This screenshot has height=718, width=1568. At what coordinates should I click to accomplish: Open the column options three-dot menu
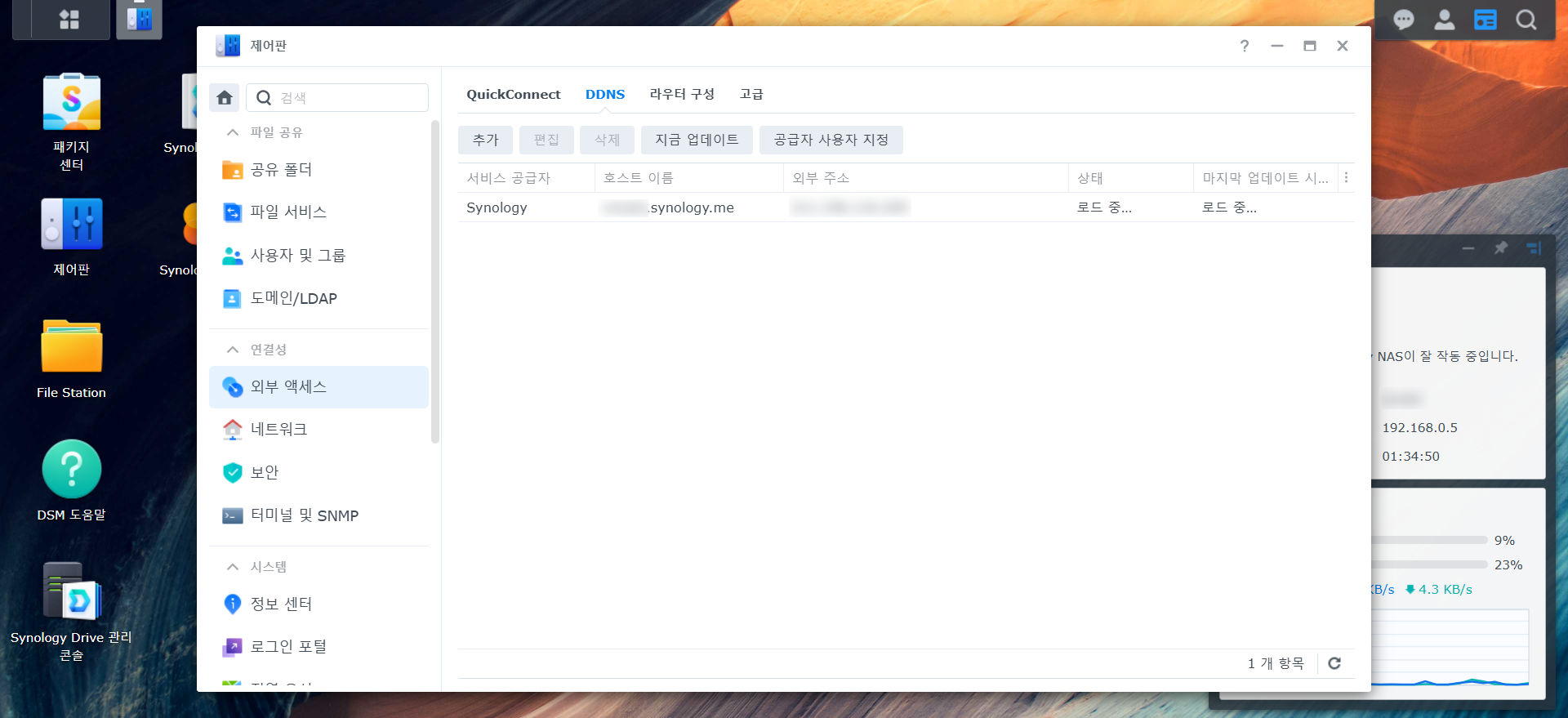point(1346,178)
